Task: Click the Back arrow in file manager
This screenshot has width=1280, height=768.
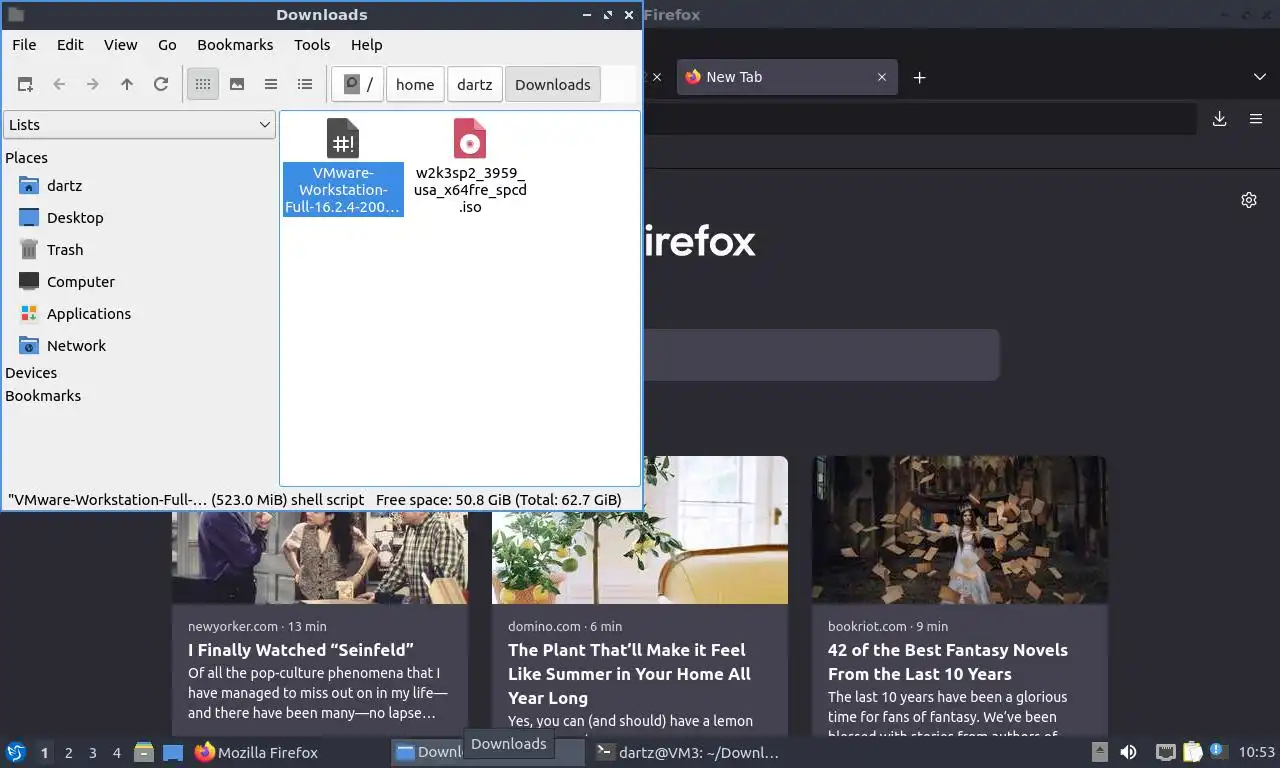Action: click(59, 85)
